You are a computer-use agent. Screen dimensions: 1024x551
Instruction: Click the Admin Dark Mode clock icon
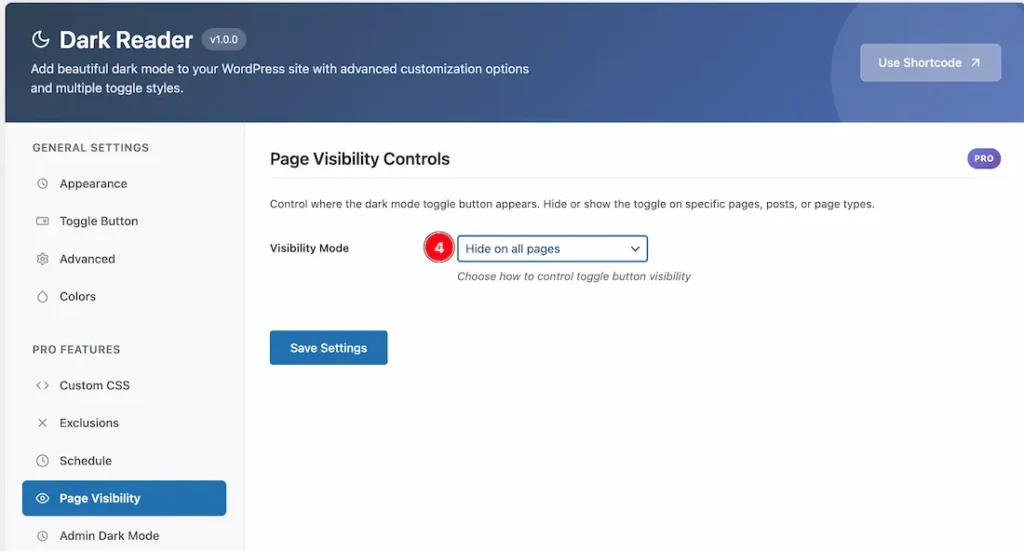click(42, 536)
